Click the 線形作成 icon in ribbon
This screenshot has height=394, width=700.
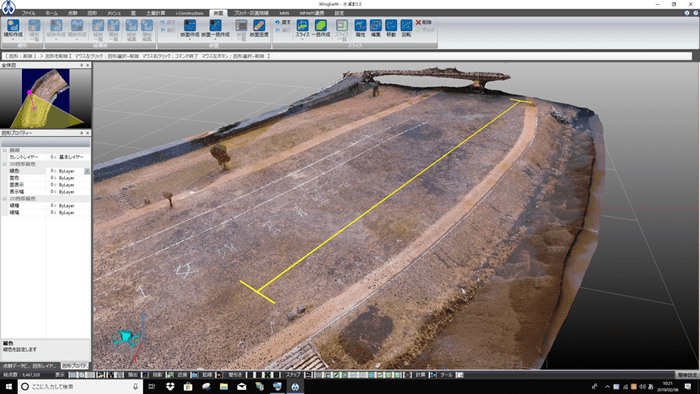click(x=13, y=29)
